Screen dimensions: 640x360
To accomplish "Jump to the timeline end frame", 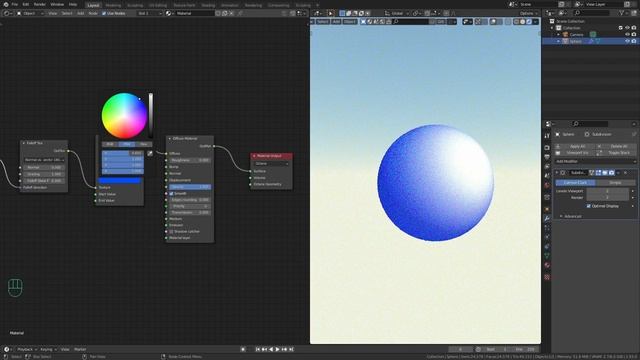I will click(291, 349).
